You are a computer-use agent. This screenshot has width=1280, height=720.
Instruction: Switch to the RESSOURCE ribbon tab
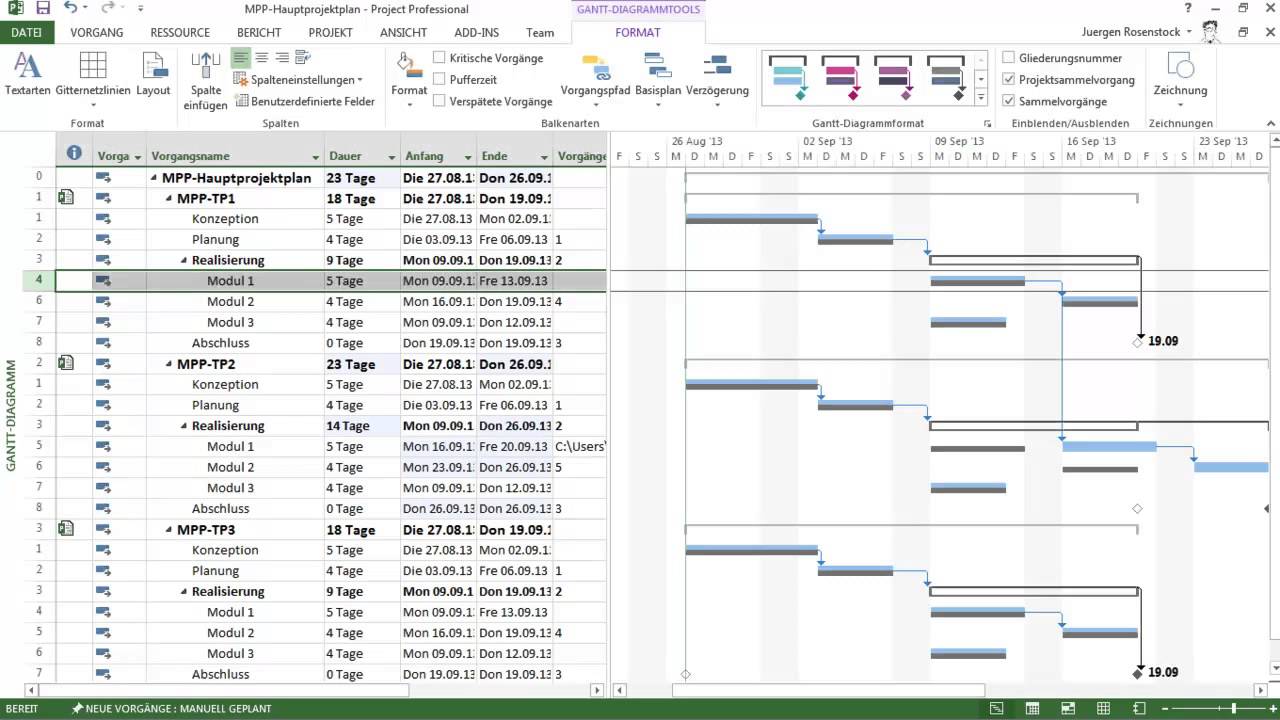pos(180,32)
